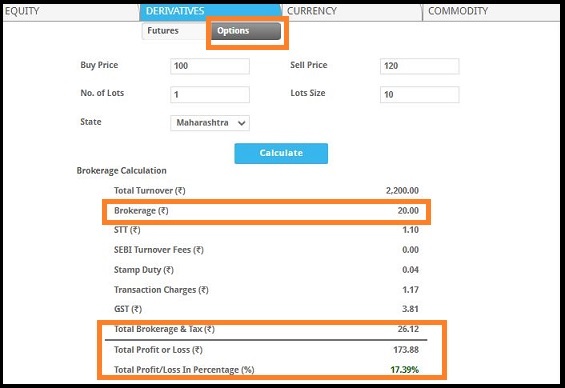Select the Options sub-tab
The height and width of the screenshot is (388, 565).
coord(246,31)
